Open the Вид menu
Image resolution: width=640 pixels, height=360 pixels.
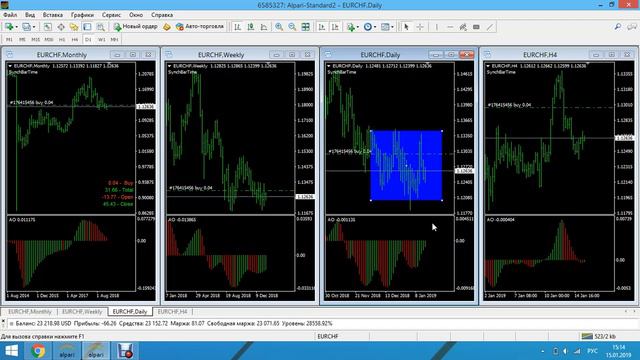30,15
